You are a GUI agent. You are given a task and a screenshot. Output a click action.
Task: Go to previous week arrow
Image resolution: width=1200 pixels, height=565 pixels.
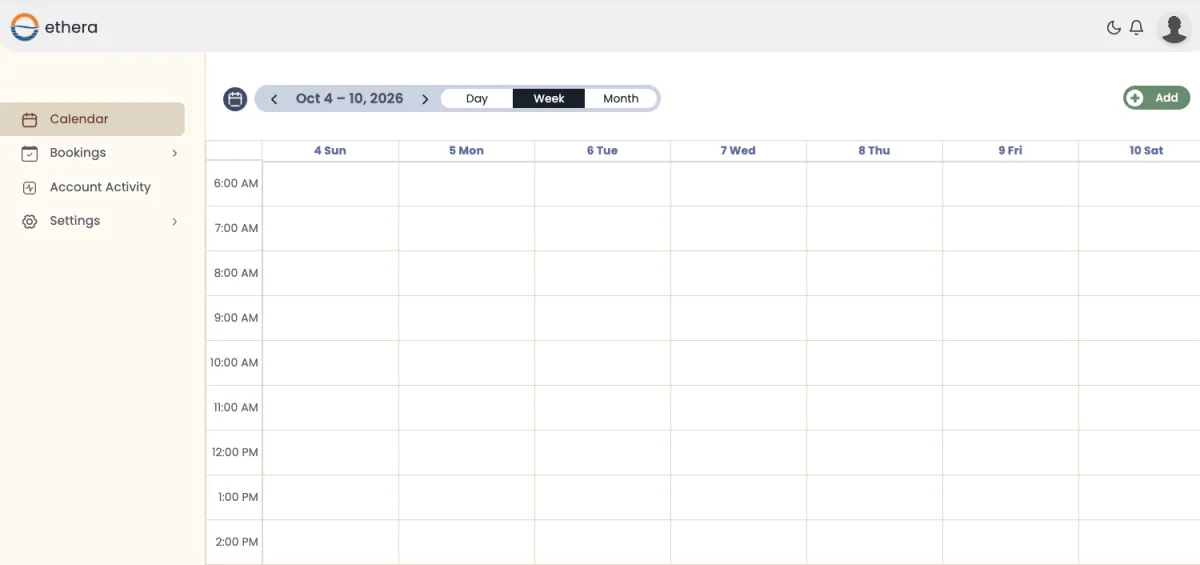coord(274,99)
